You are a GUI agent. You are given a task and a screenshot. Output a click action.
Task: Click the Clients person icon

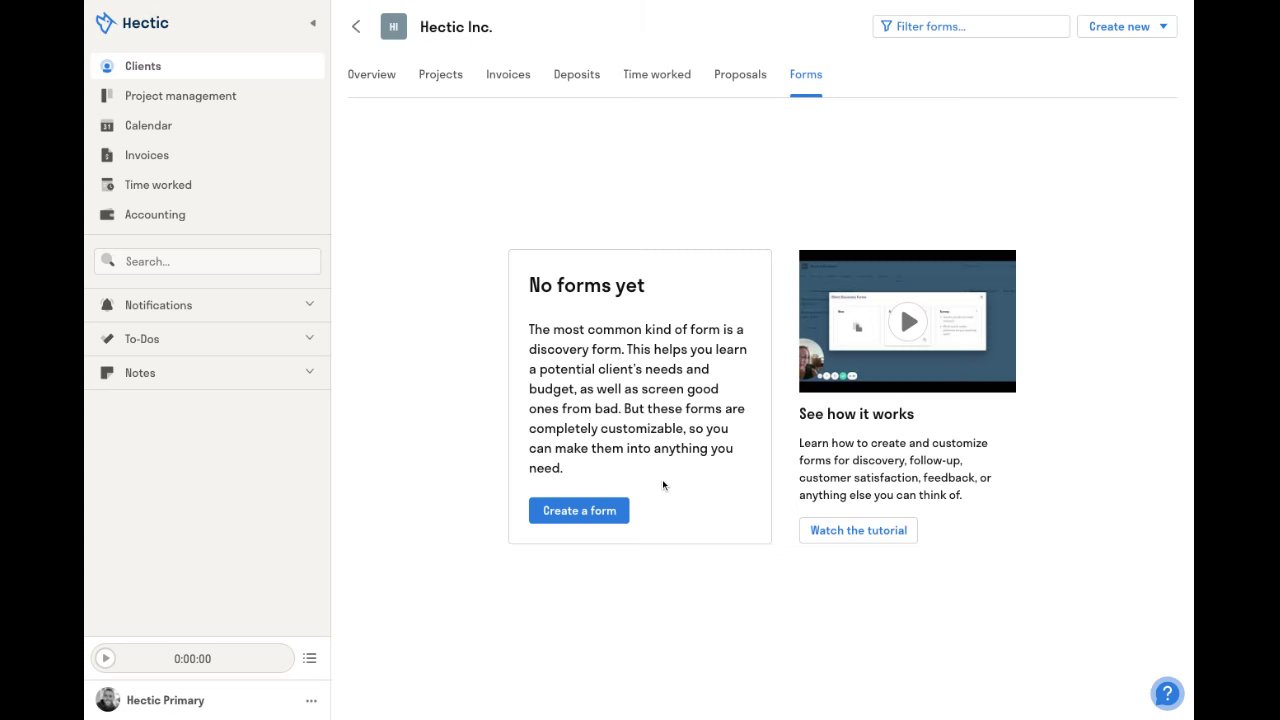107,66
